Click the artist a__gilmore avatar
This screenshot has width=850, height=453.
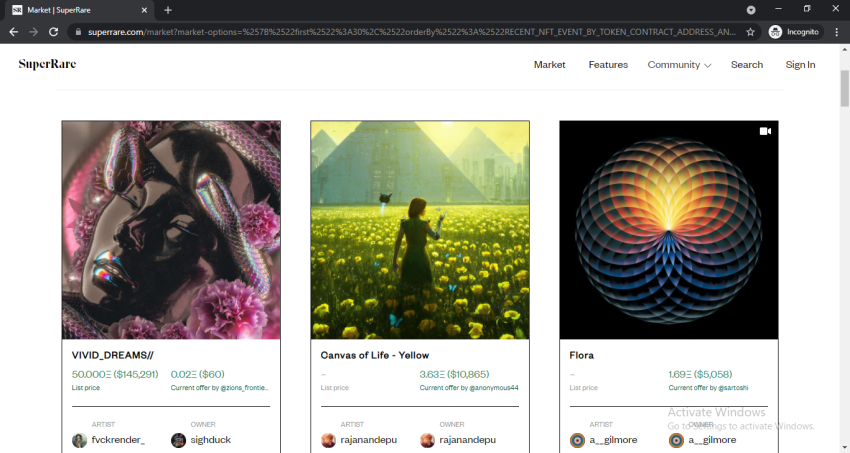click(x=577, y=440)
